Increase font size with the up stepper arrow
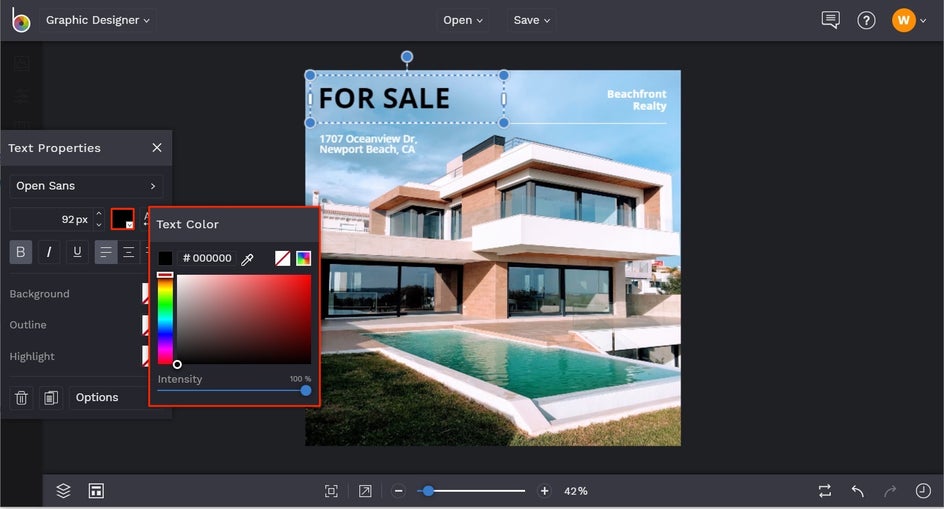 [x=99, y=213]
